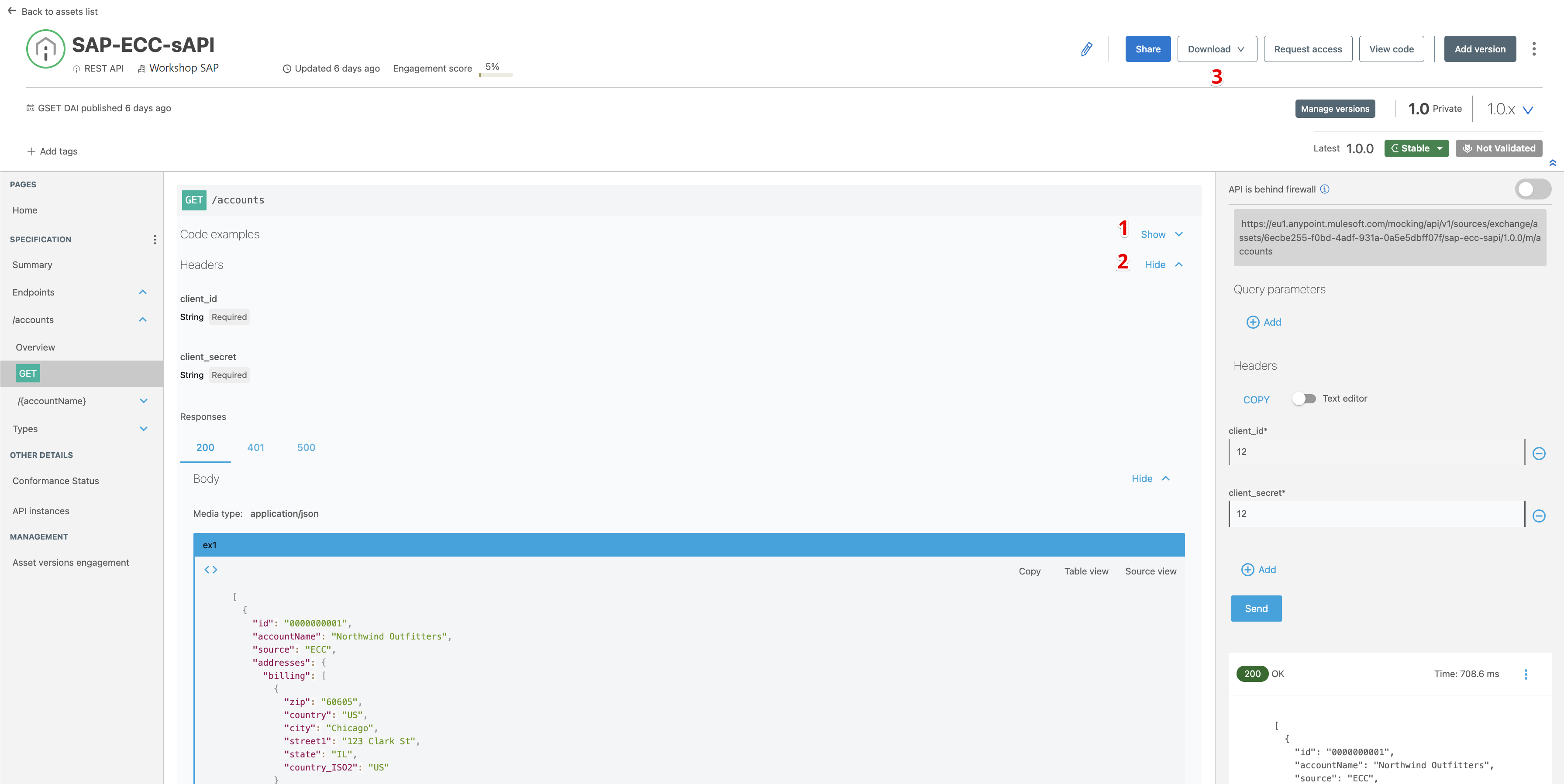Switch to Table view
The width and height of the screenshot is (1564, 784).
click(x=1086, y=571)
